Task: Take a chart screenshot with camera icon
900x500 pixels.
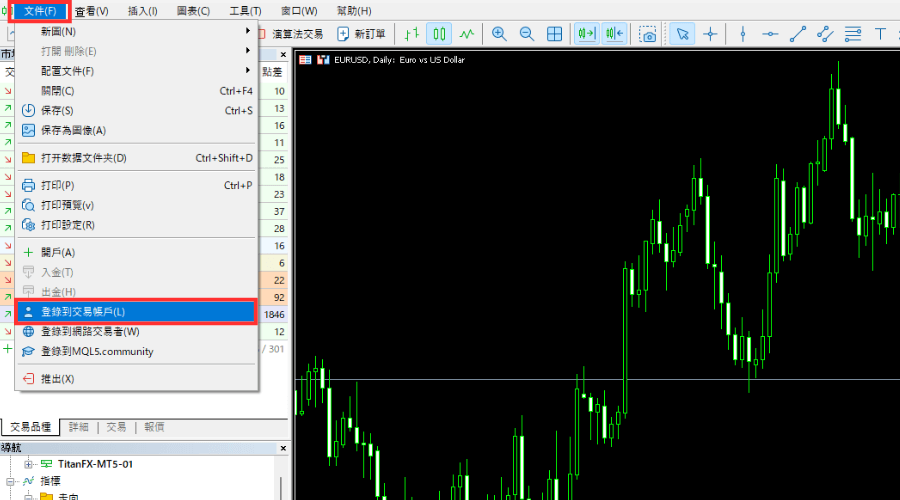Action: click(x=649, y=34)
